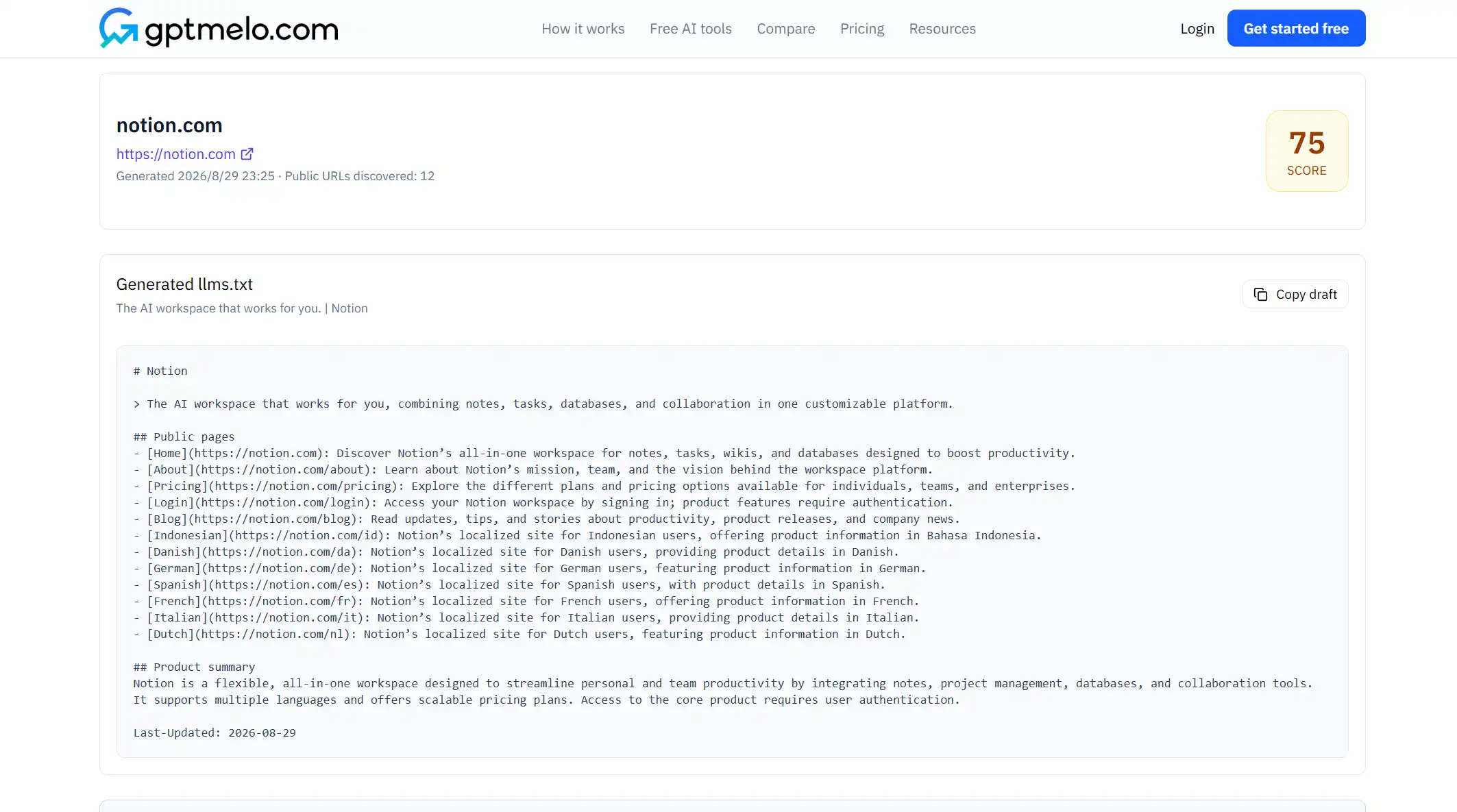
Task: Open external link icon next to notion.com URL
Action: (247, 154)
